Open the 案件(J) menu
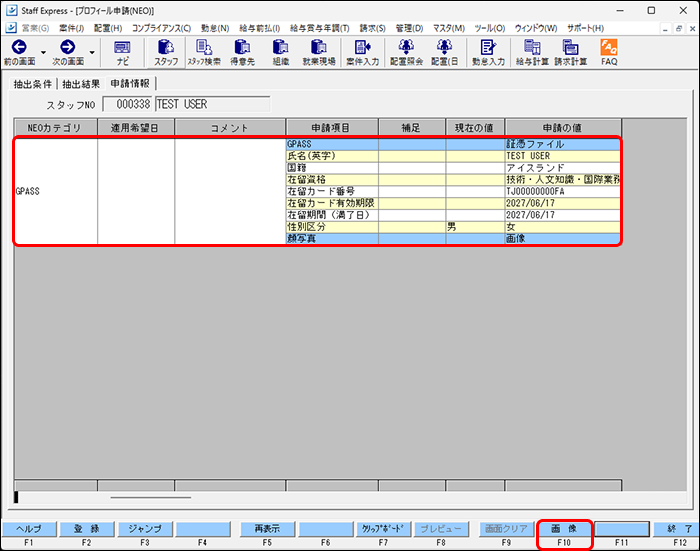Image resolution: width=700 pixels, height=551 pixels. click(x=71, y=28)
